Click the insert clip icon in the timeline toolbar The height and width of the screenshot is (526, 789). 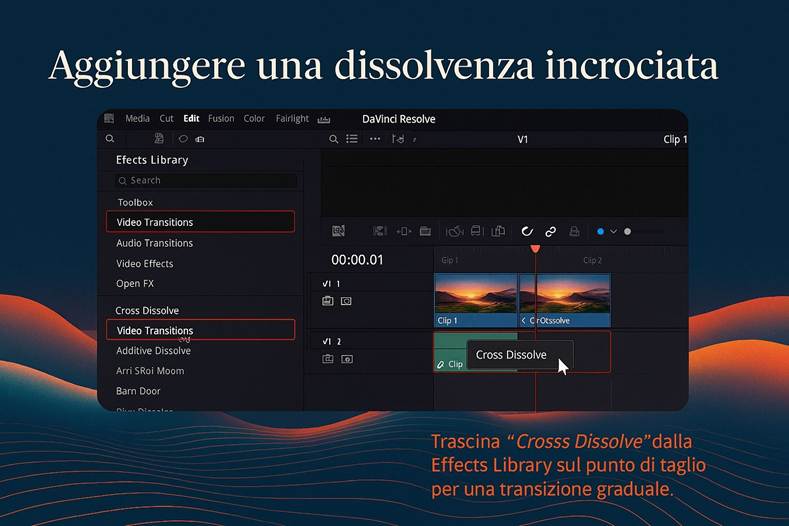coord(403,232)
